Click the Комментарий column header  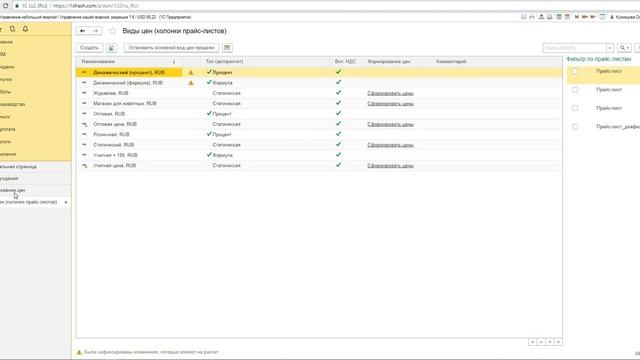pos(451,62)
